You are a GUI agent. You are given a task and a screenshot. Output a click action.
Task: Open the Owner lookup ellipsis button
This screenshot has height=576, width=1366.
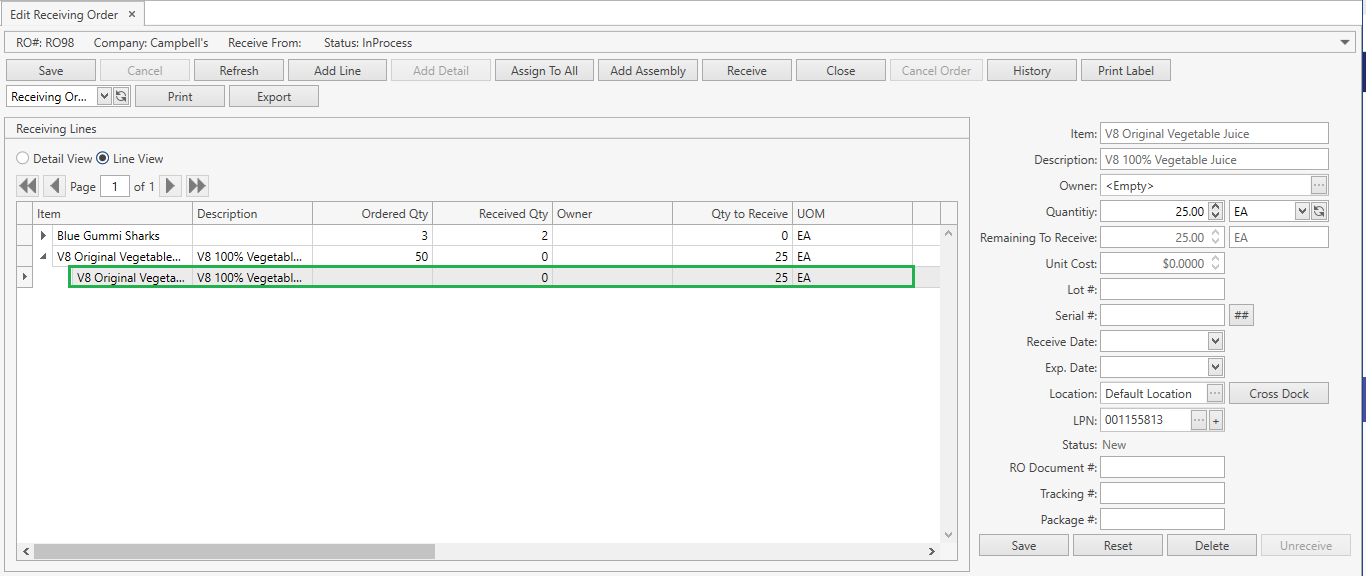click(x=1319, y=186)
